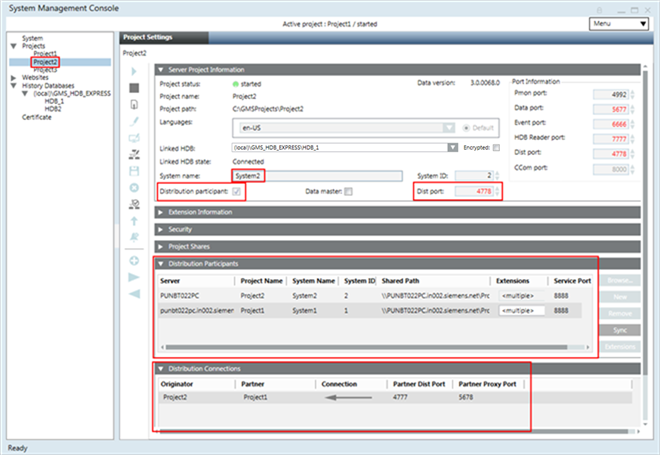Click the upward arrow toolbar icon

pos(134,219)
